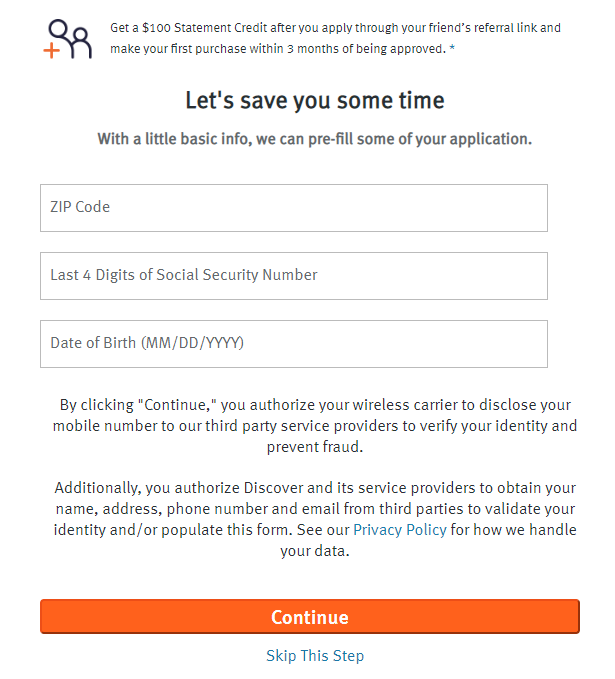The image size is (615, 679).
Task: Click the blue asterisk footnote marker
Action: [452, 48]
